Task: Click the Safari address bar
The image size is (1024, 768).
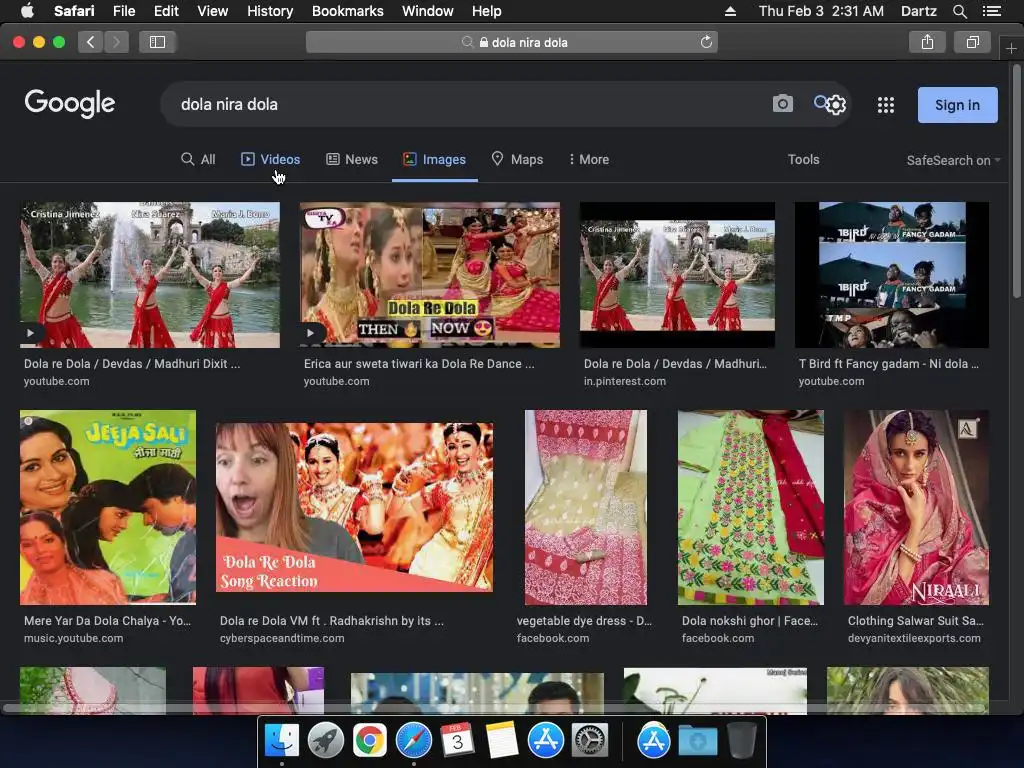Action: 512,42
